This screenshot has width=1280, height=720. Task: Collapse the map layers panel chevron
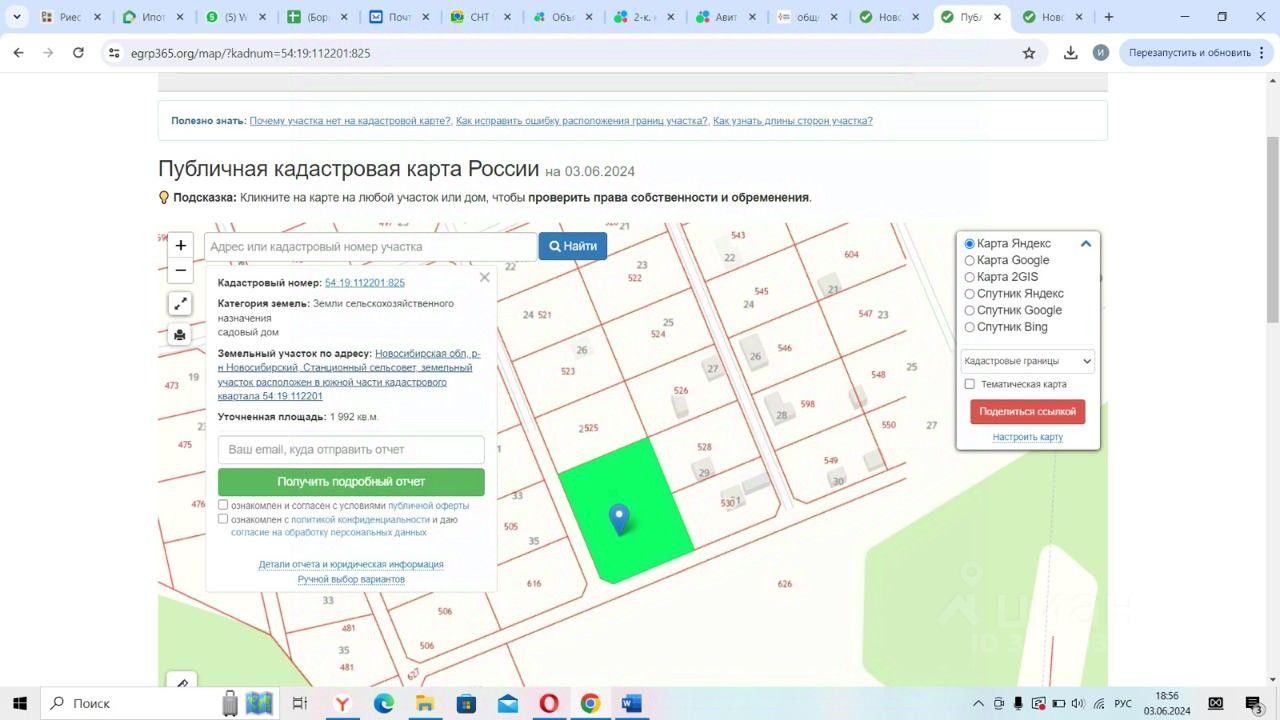pyautogui.click(x=1085, y=244)
